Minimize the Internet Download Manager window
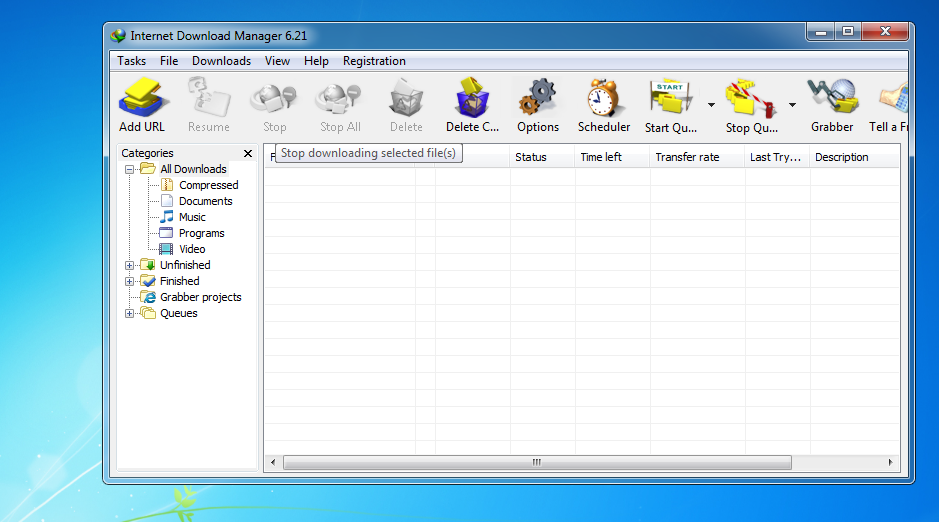Image resolution: width=939 pixels, height=522 pixels. [821, 32]
